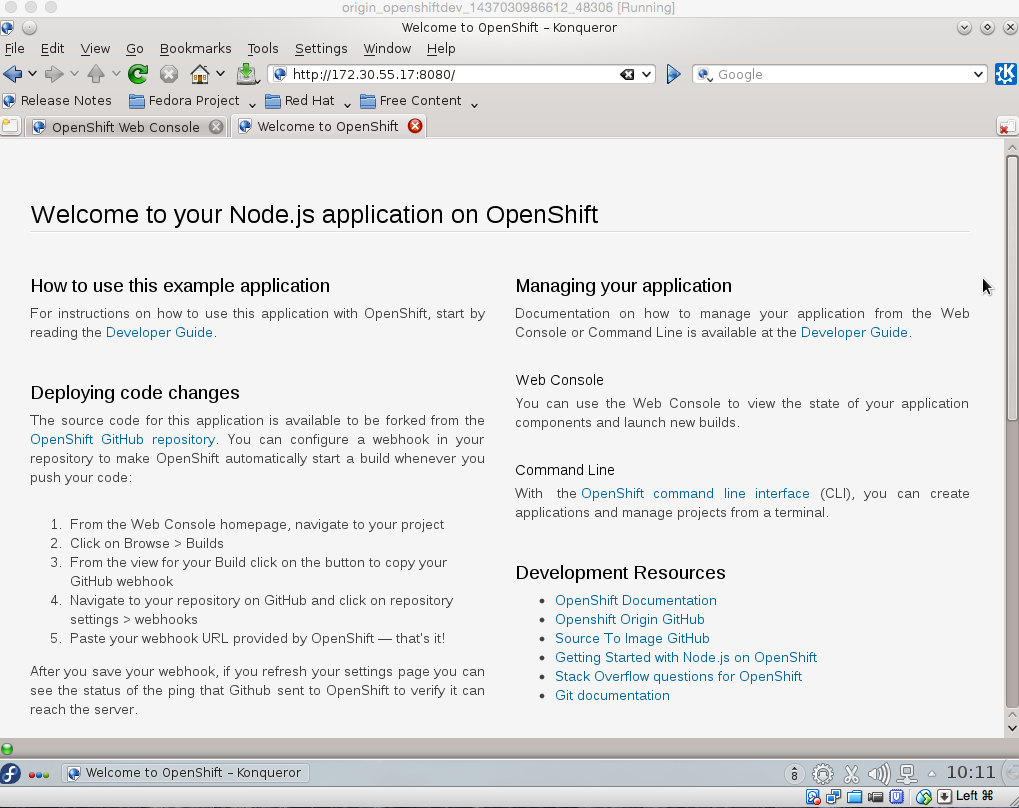Show hidden system tray icons arrow
Image resolution: width=1019 pixels, height=808 pixels.
click(x=932, y=774)
